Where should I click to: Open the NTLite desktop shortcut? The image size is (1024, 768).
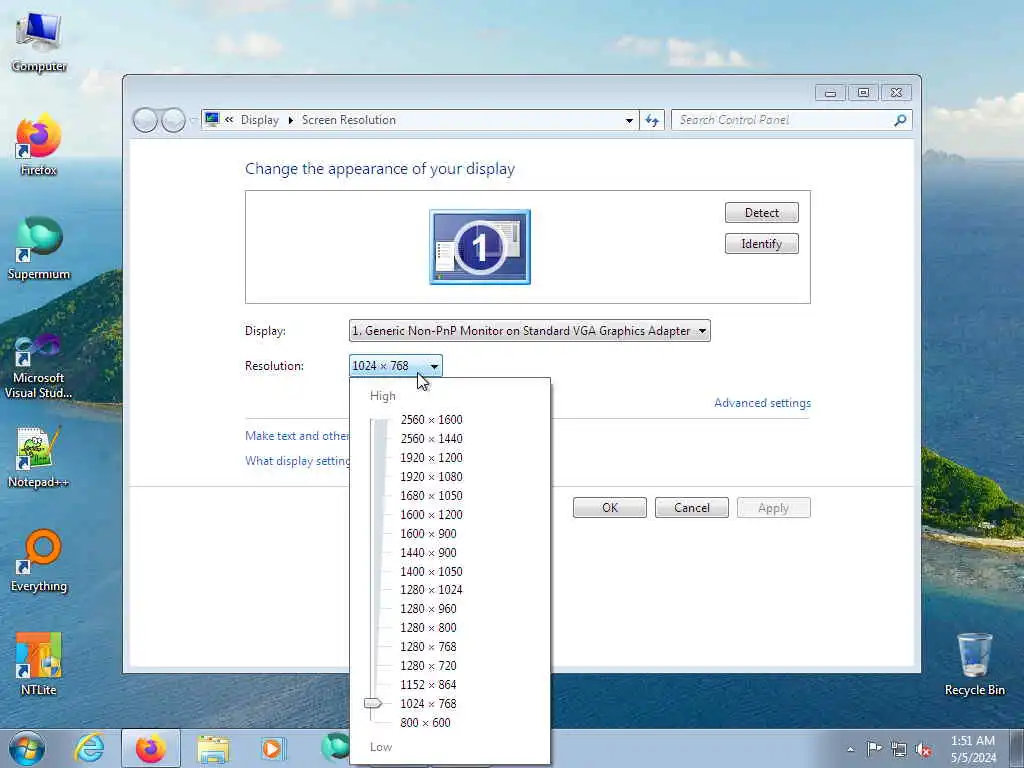pyautogui.click(x=39, y=664)
